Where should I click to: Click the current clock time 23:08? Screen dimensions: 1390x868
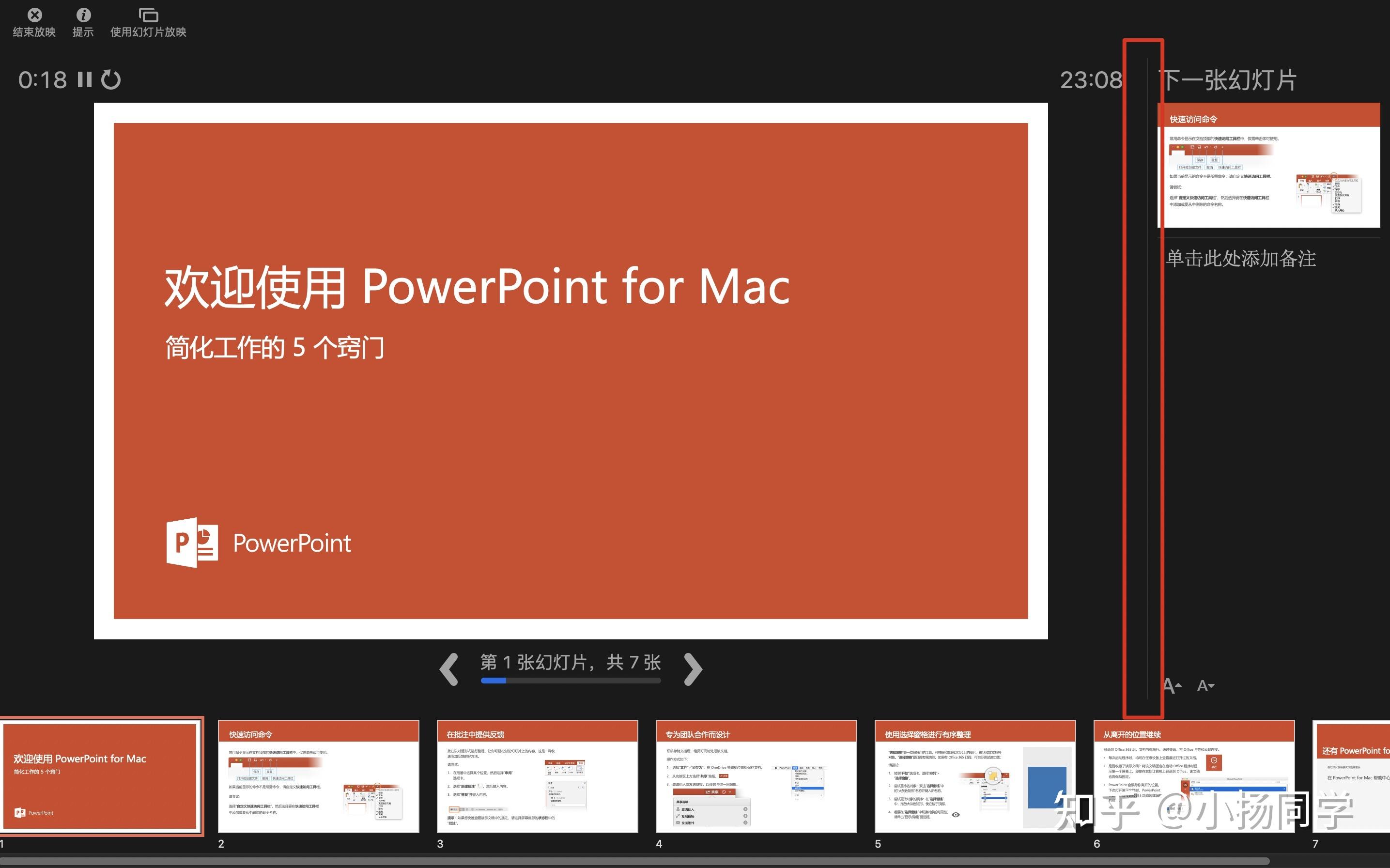pos(1091,80)
